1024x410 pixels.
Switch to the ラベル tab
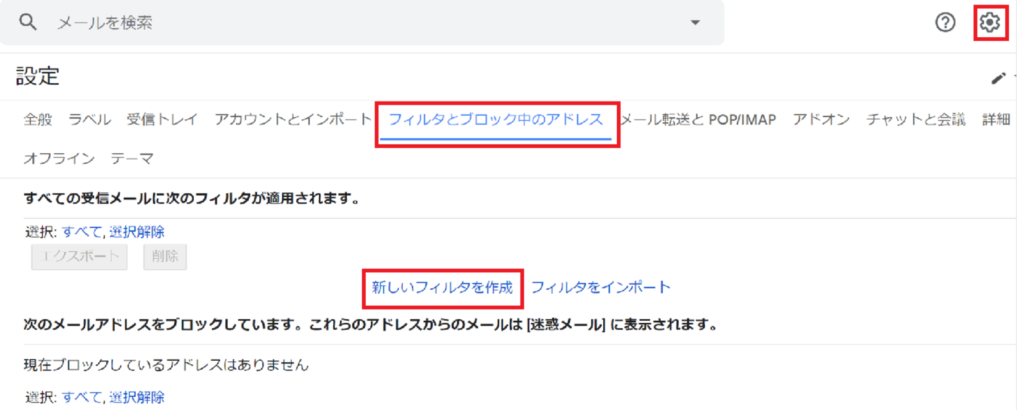pyautogui.click(x=89, y=120)
